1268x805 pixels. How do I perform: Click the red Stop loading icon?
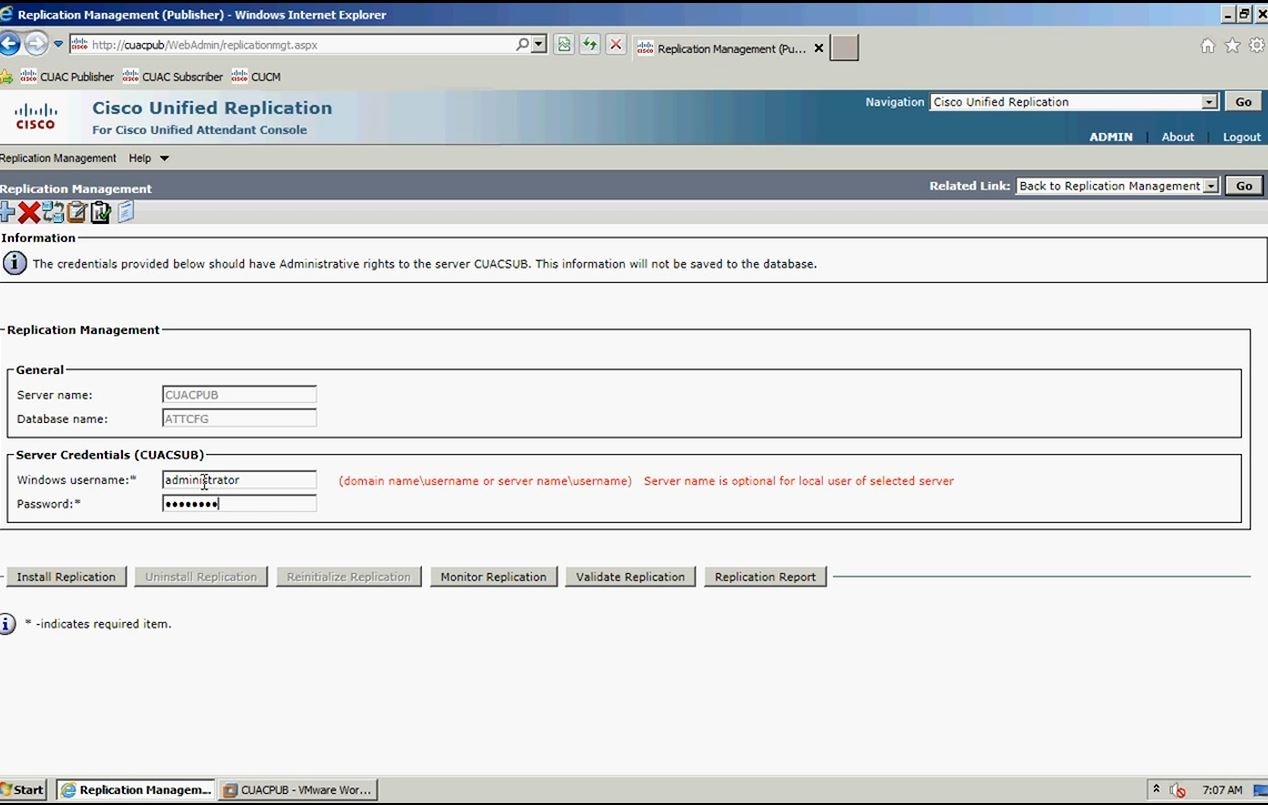pyautogui.click(x=616, y=45)
